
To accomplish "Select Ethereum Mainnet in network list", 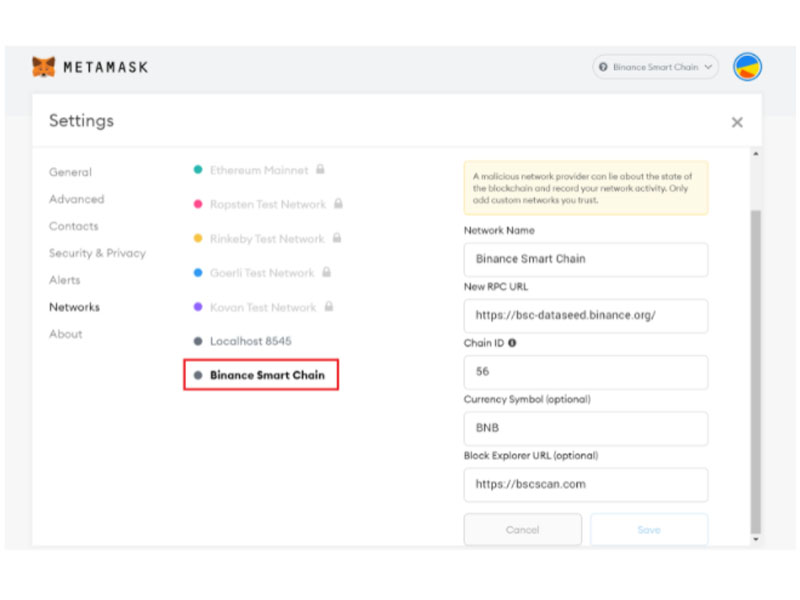I will [x=259, y=170].
